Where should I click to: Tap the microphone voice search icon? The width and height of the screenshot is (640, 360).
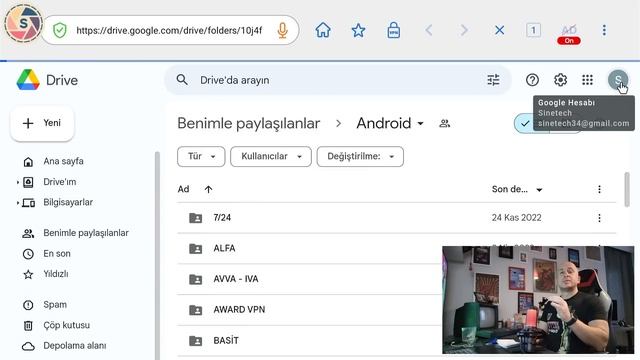[x=282, y=31]
